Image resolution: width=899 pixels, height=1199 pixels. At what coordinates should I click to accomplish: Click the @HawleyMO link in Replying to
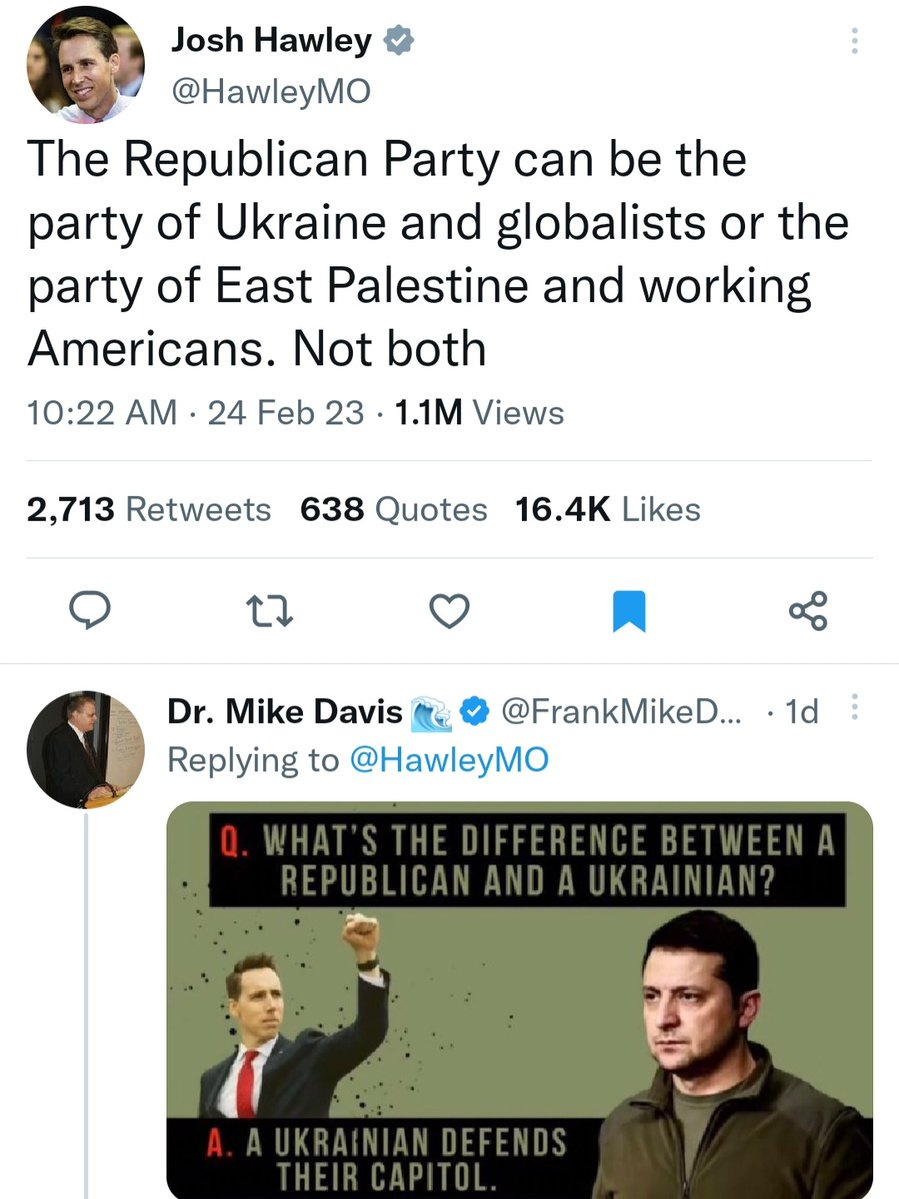click(x=449, y=760)
